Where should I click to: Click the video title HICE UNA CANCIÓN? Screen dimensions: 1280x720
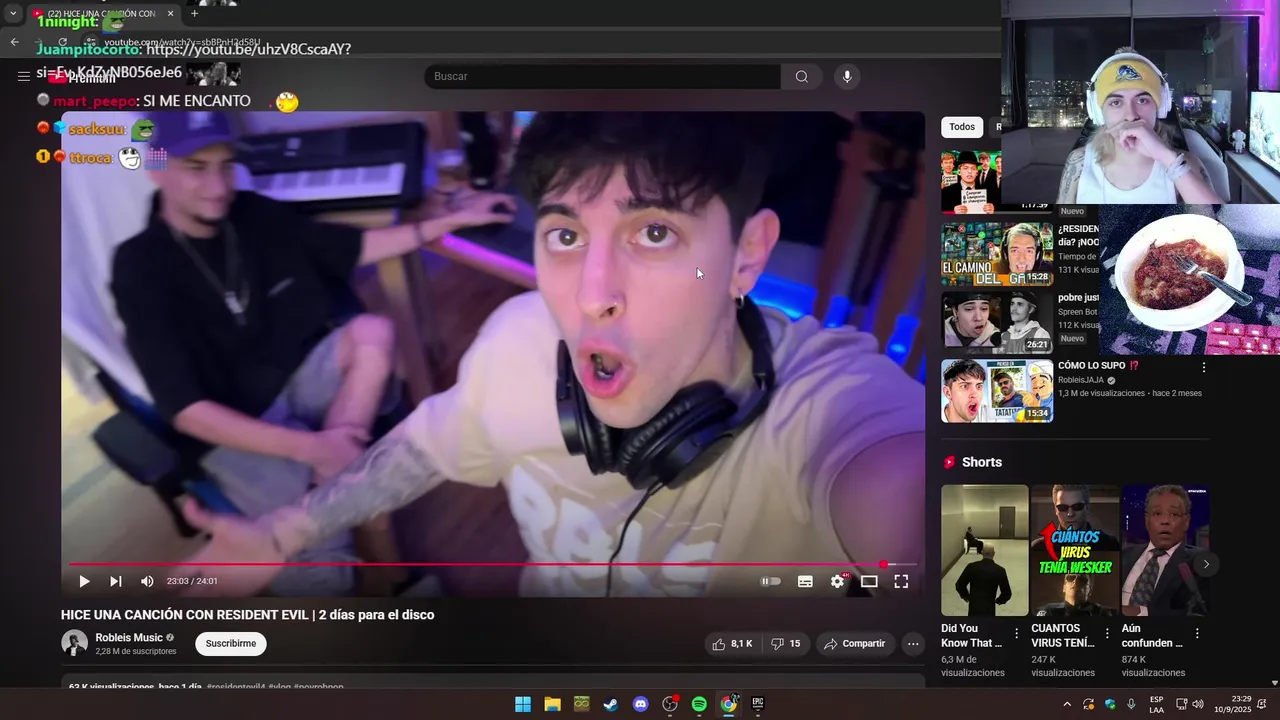(247, 615)
